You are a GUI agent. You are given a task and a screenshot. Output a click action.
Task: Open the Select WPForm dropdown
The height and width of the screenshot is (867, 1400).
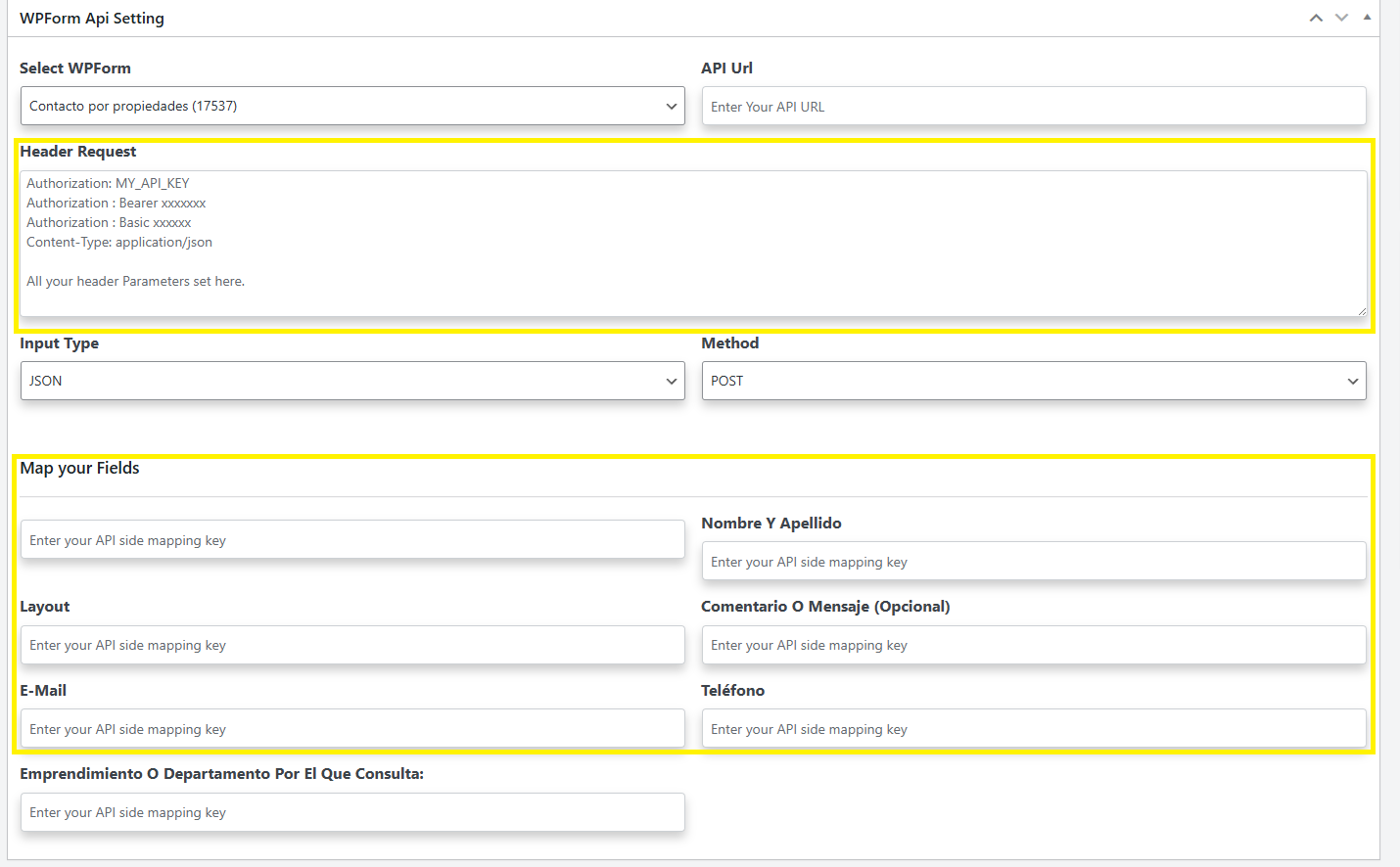coord(352,106)
